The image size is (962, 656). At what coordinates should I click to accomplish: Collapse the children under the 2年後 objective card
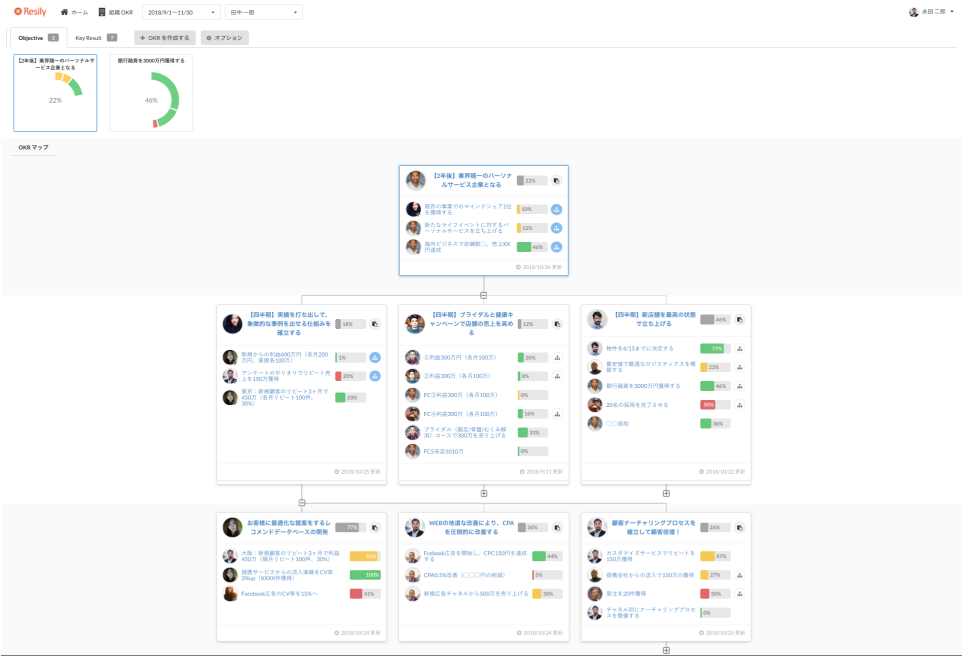[x=484, y=295]
